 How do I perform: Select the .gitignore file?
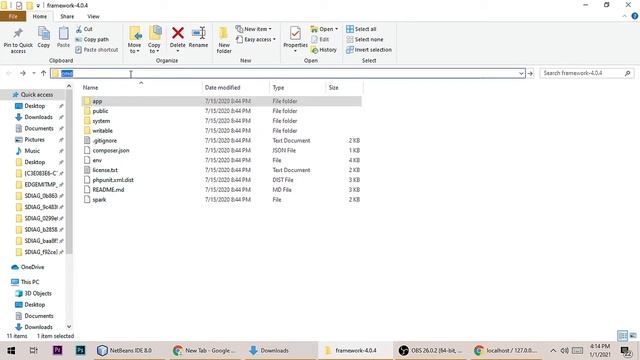[221, 140]
